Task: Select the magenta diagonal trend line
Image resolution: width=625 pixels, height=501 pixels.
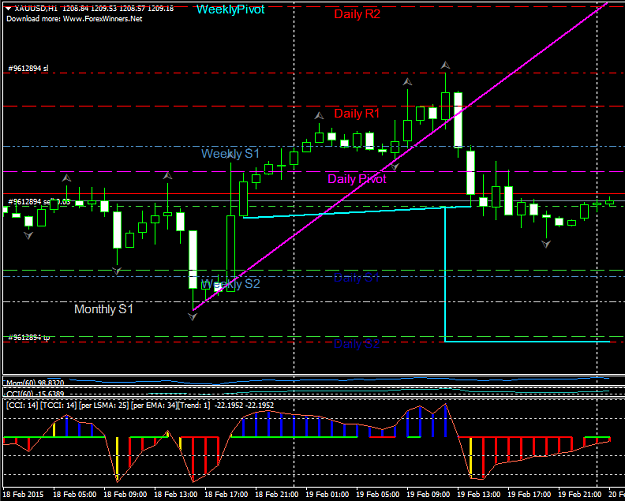Action: click(400, 157)
